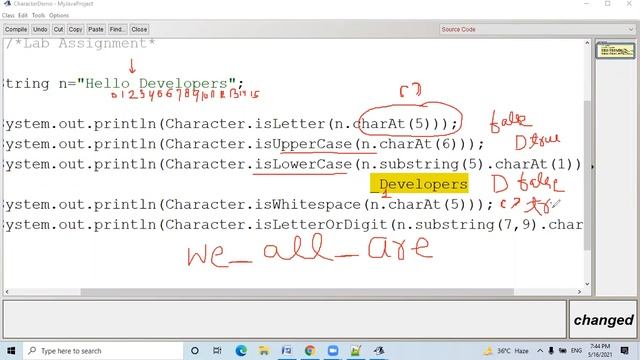Click the Paste button

point(96,29)
